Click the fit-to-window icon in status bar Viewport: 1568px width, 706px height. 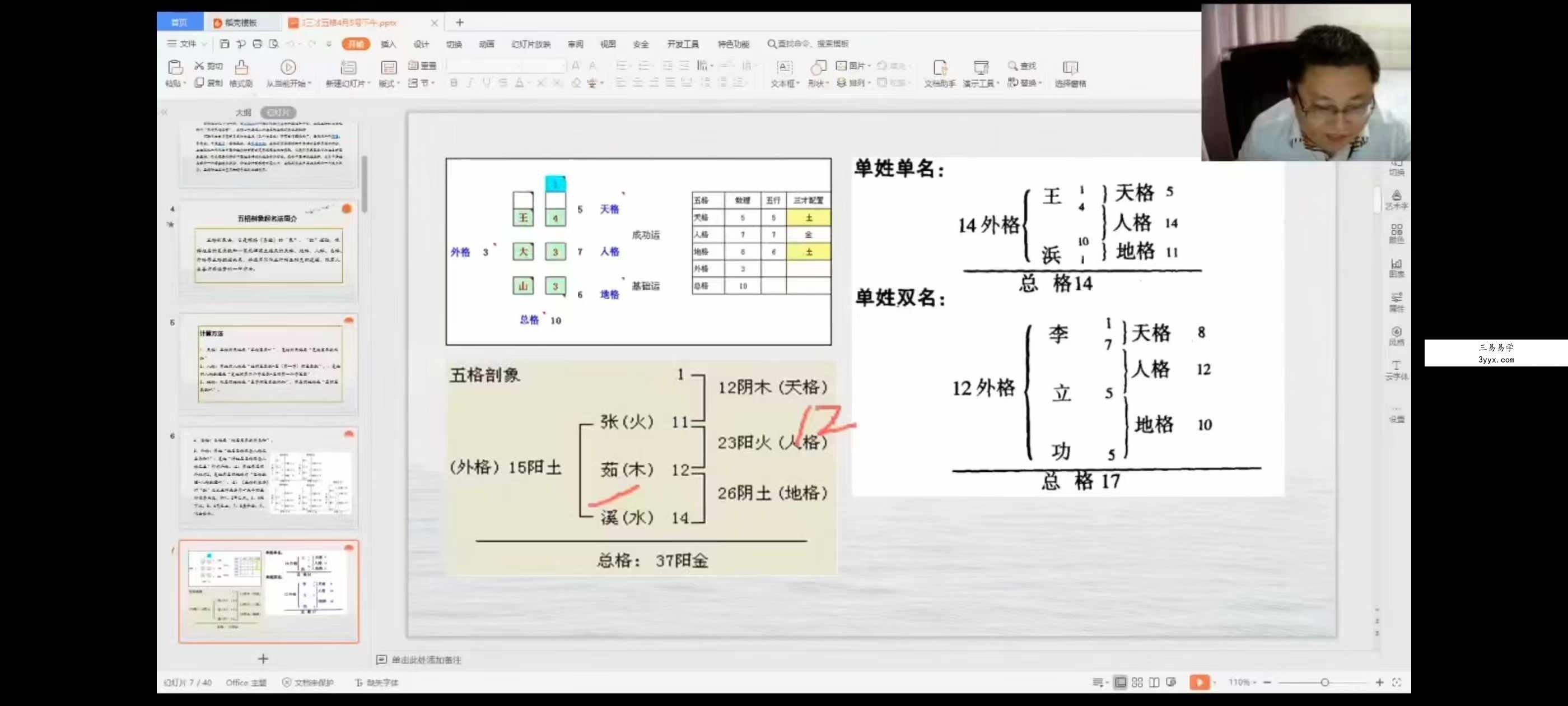1397,682
